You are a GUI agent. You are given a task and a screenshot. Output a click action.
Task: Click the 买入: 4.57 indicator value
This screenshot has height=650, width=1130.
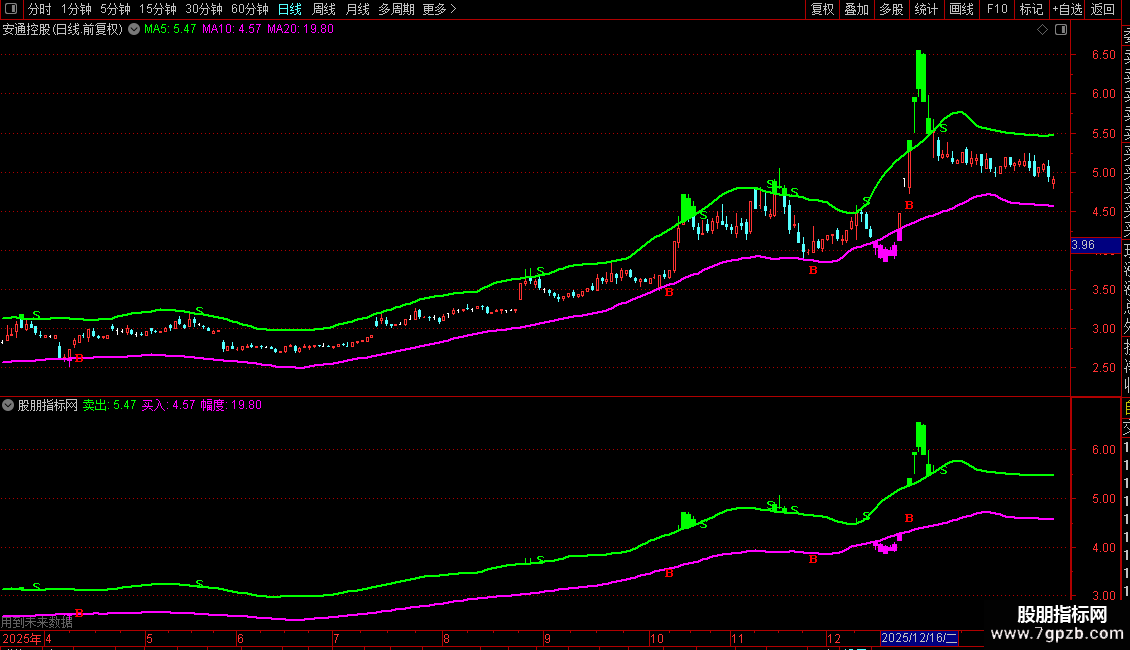[168, 405]
